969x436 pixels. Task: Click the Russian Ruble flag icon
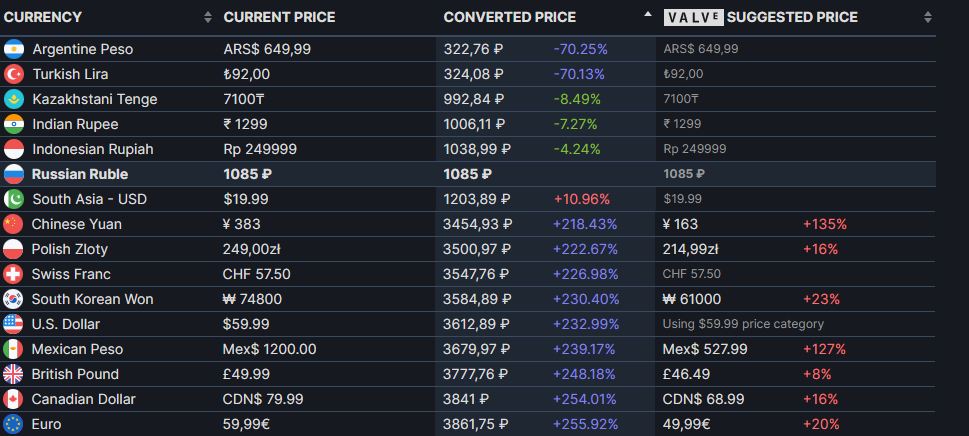coord(14,174)
